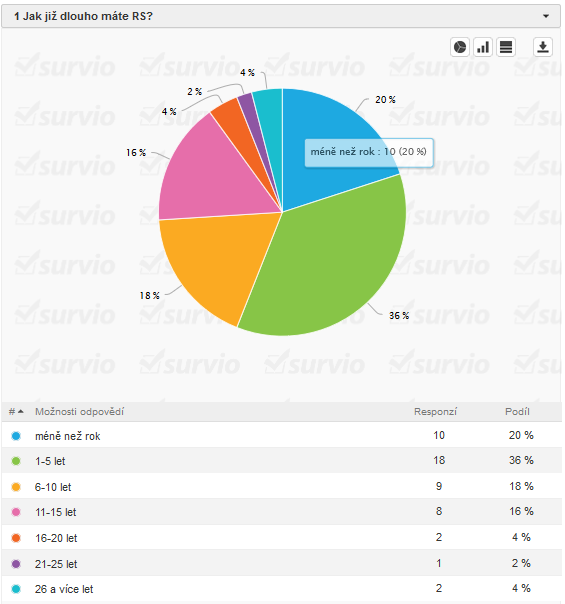The image size is (565, 604).
Task: Download the chart results
Action: point(543,47)
